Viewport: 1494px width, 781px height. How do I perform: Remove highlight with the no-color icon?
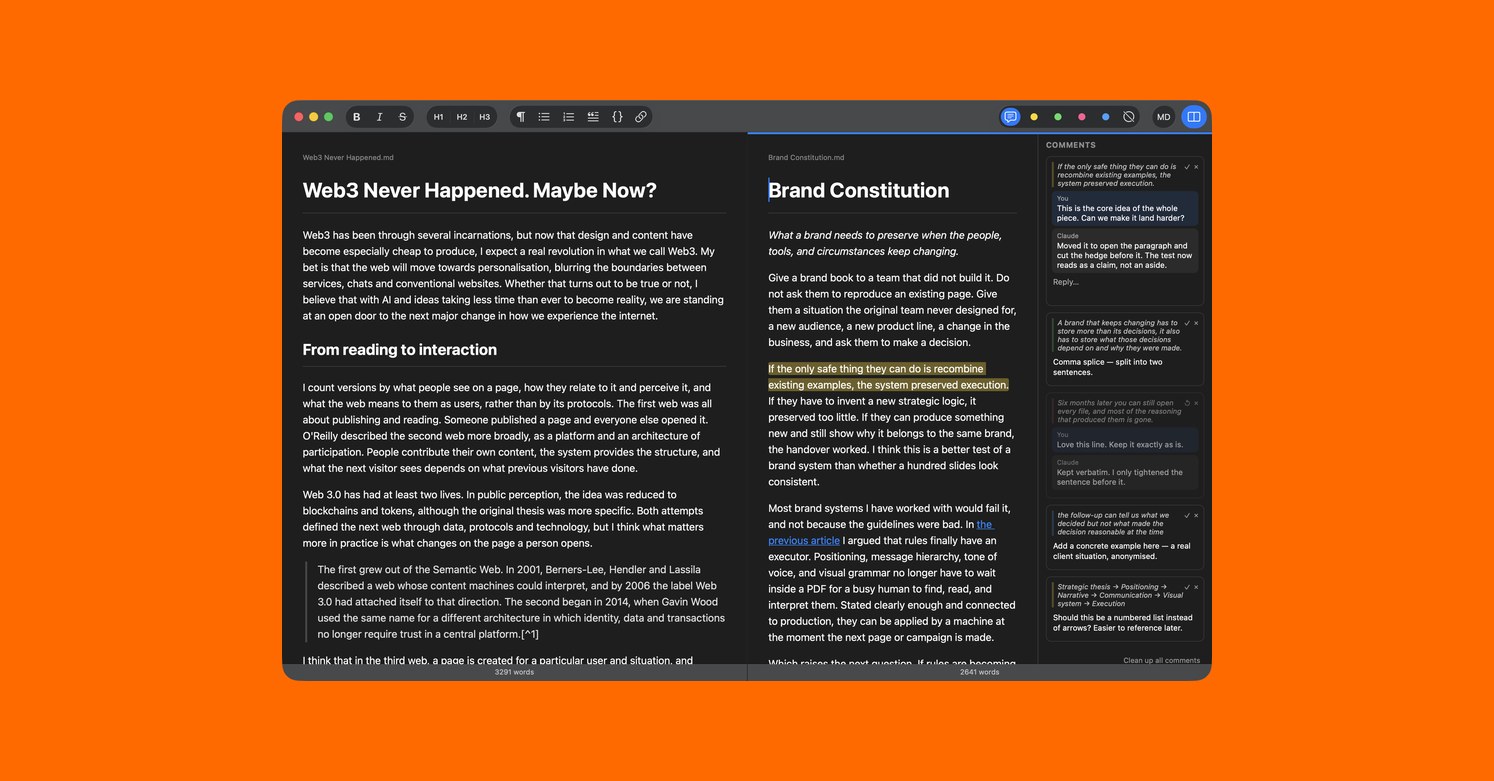[1129, 117]
